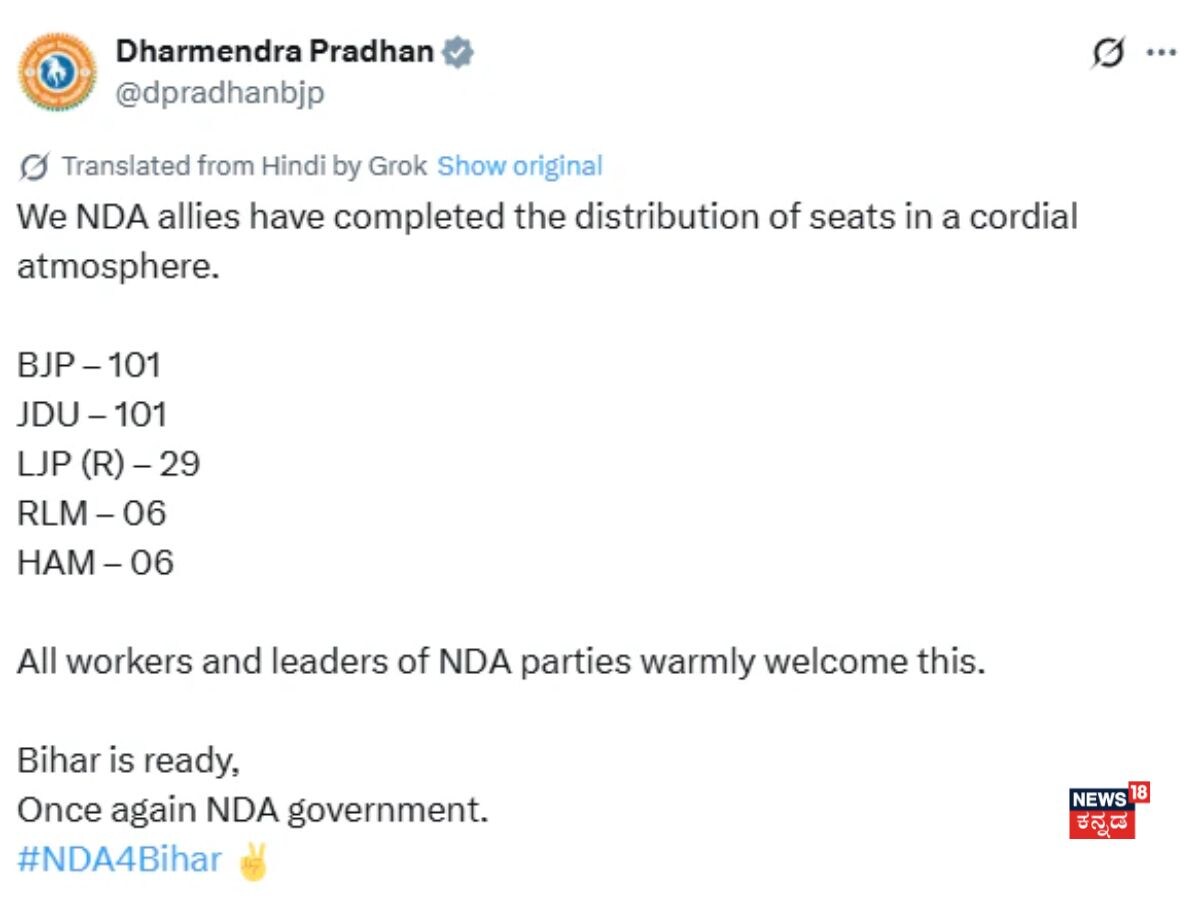
Task: Click the blue verified badge
Action: point(457,52)
